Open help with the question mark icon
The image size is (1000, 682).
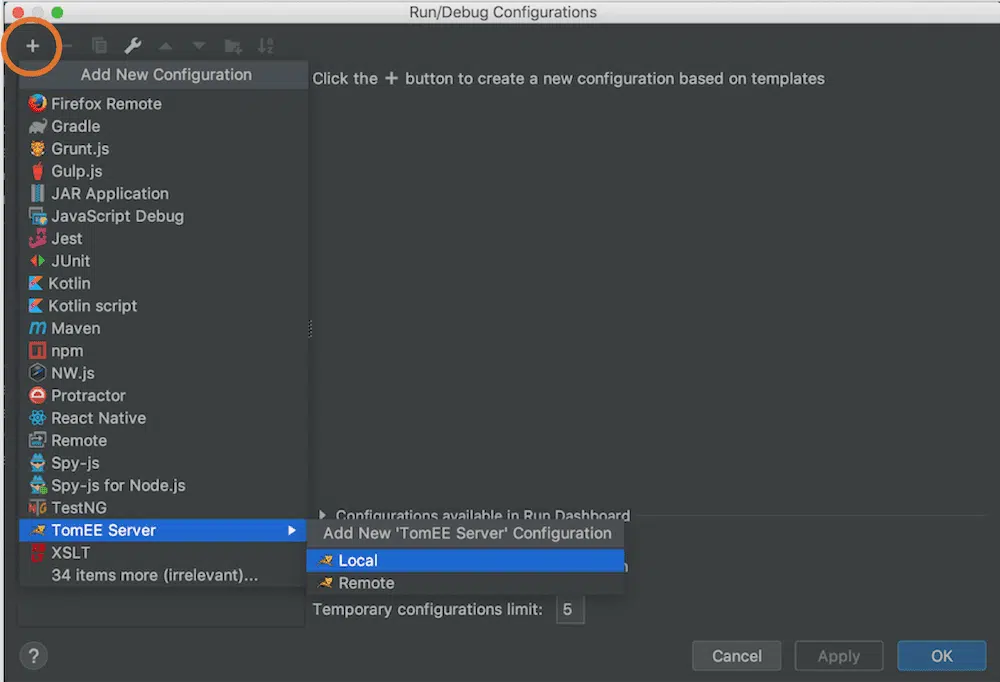34,656
